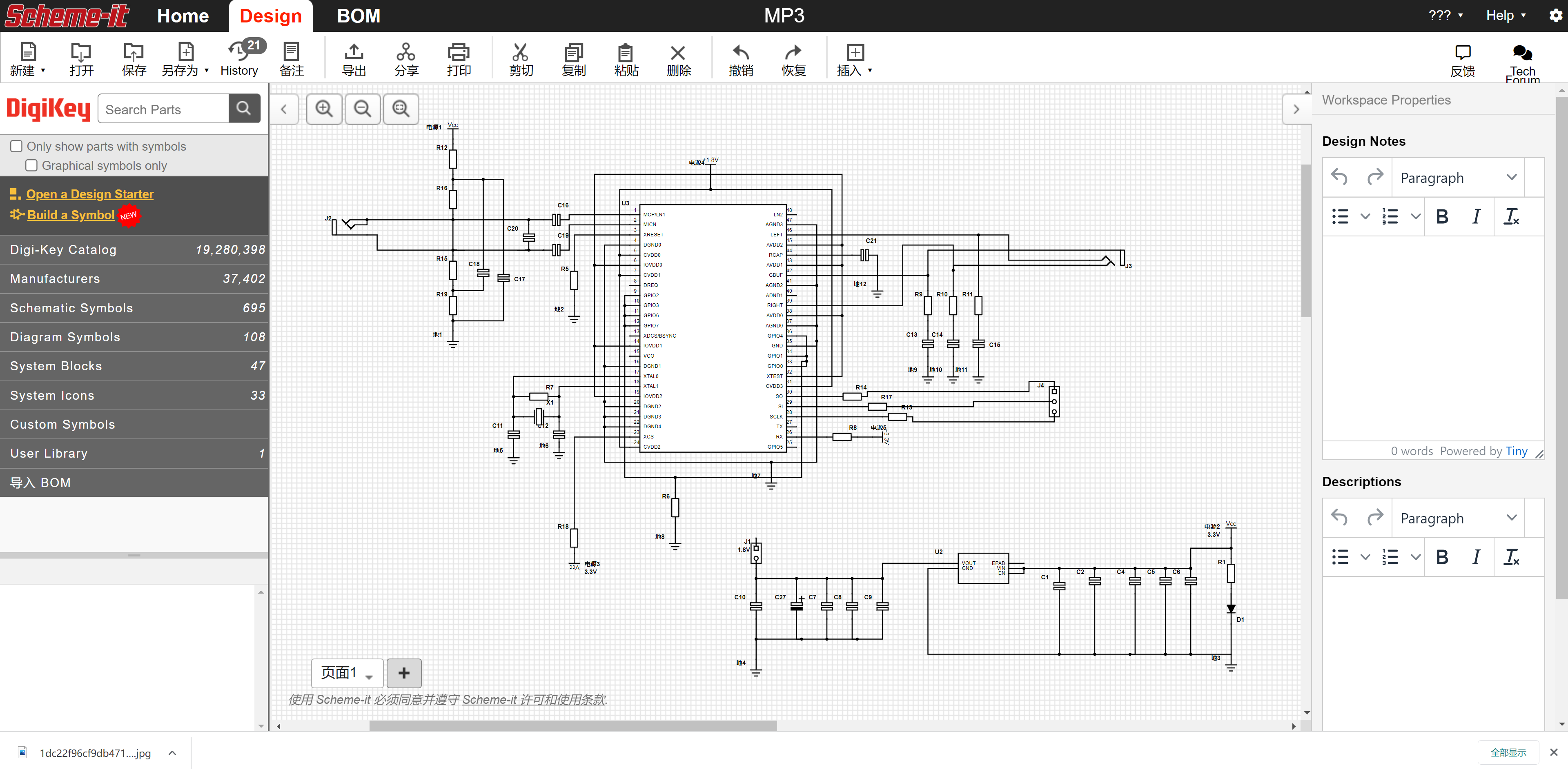Switch to the Design tab
1568x772 pixels.
270,16
